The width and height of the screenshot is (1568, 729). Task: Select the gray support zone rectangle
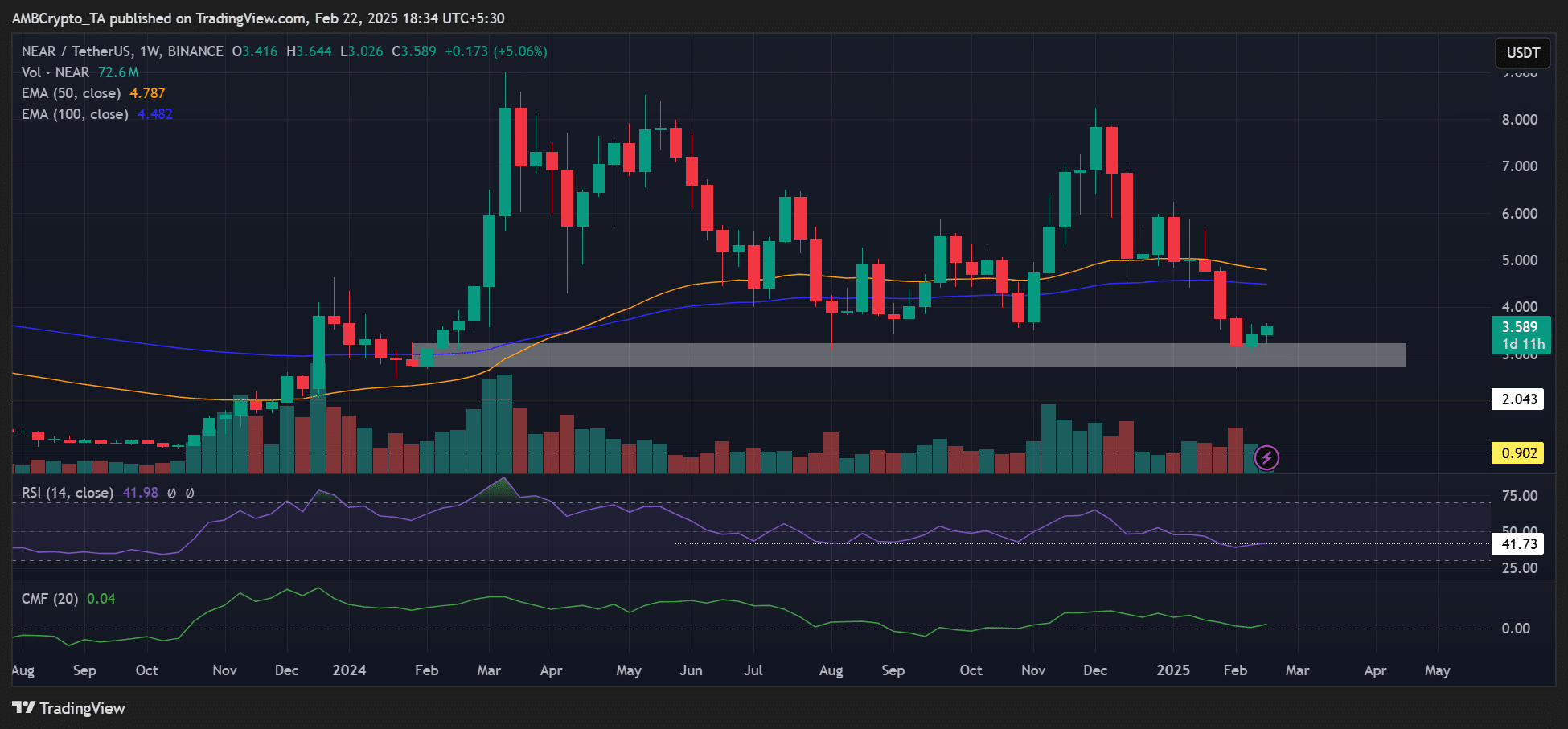click(909, 355)
